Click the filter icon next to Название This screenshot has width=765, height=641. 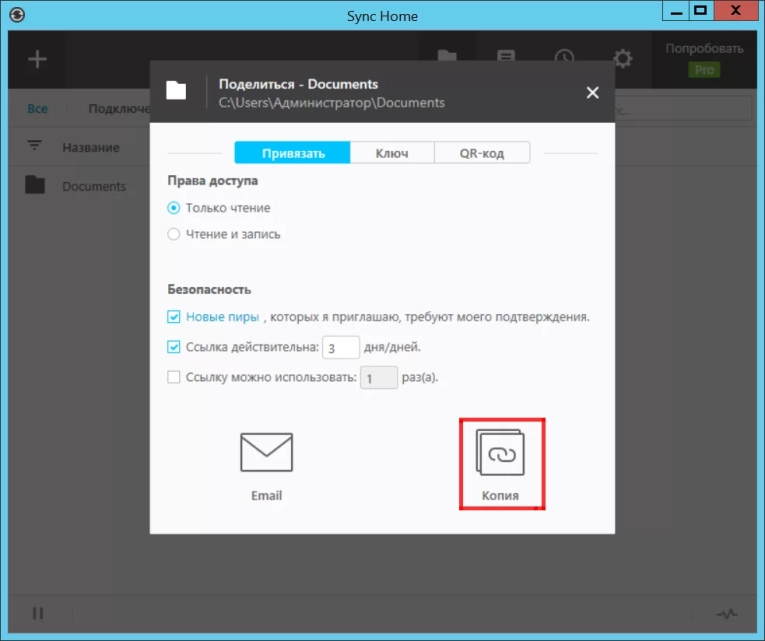[36, 146]
